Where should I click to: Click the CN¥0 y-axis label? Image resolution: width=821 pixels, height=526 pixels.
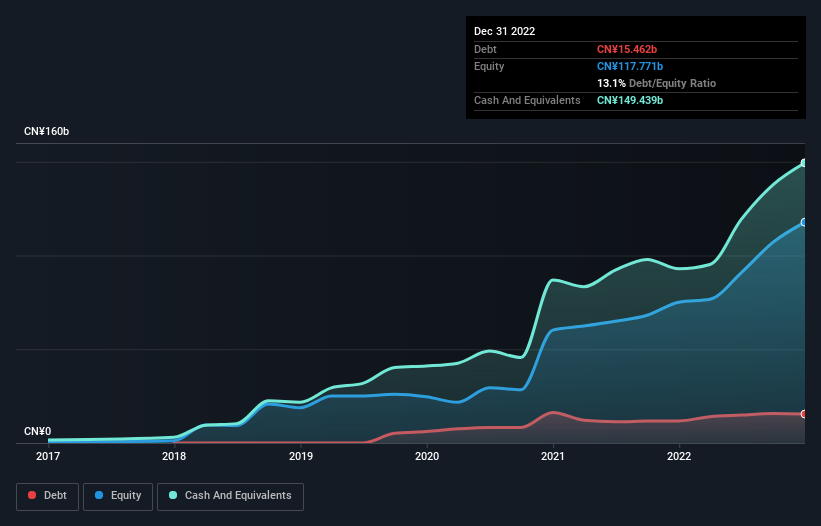38,431
